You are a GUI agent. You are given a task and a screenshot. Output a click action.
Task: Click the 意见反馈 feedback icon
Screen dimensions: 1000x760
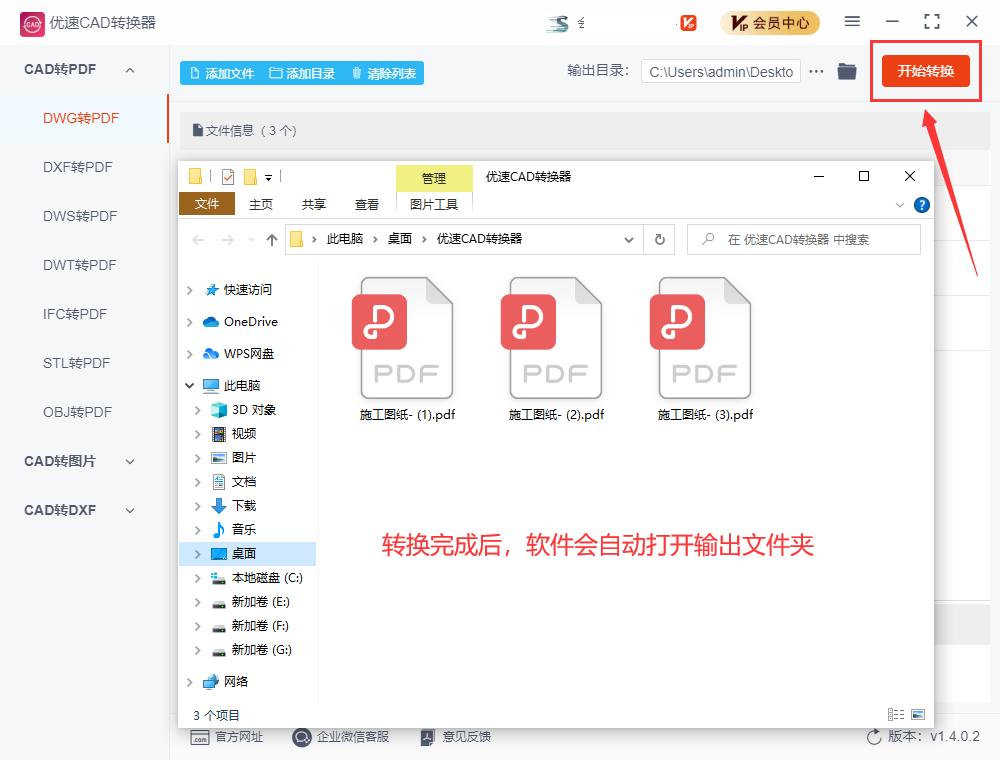pyautogui.click(x=428, y=737)
